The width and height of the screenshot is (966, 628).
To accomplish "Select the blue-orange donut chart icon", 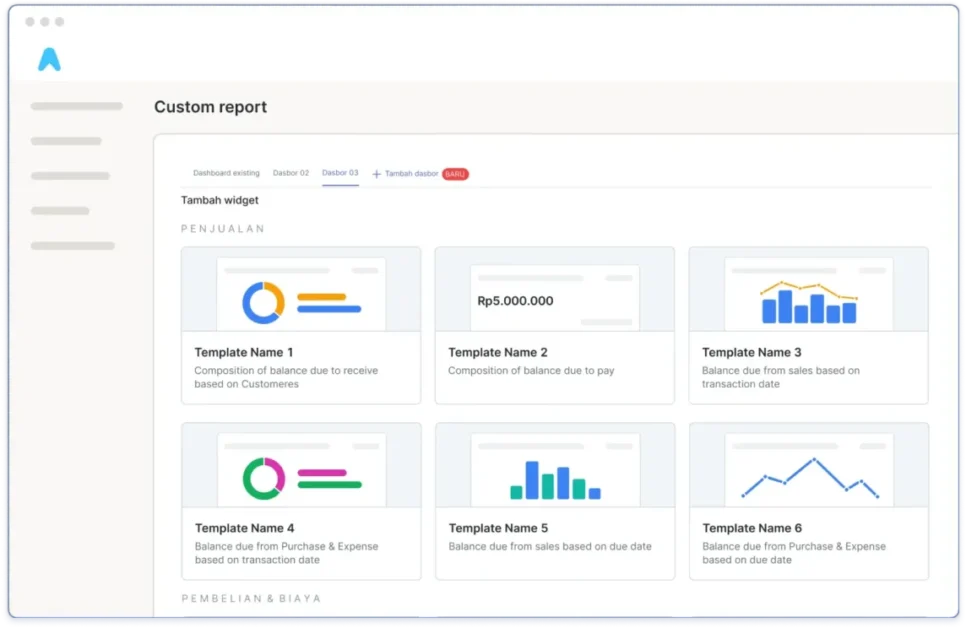I will point(263,302).
